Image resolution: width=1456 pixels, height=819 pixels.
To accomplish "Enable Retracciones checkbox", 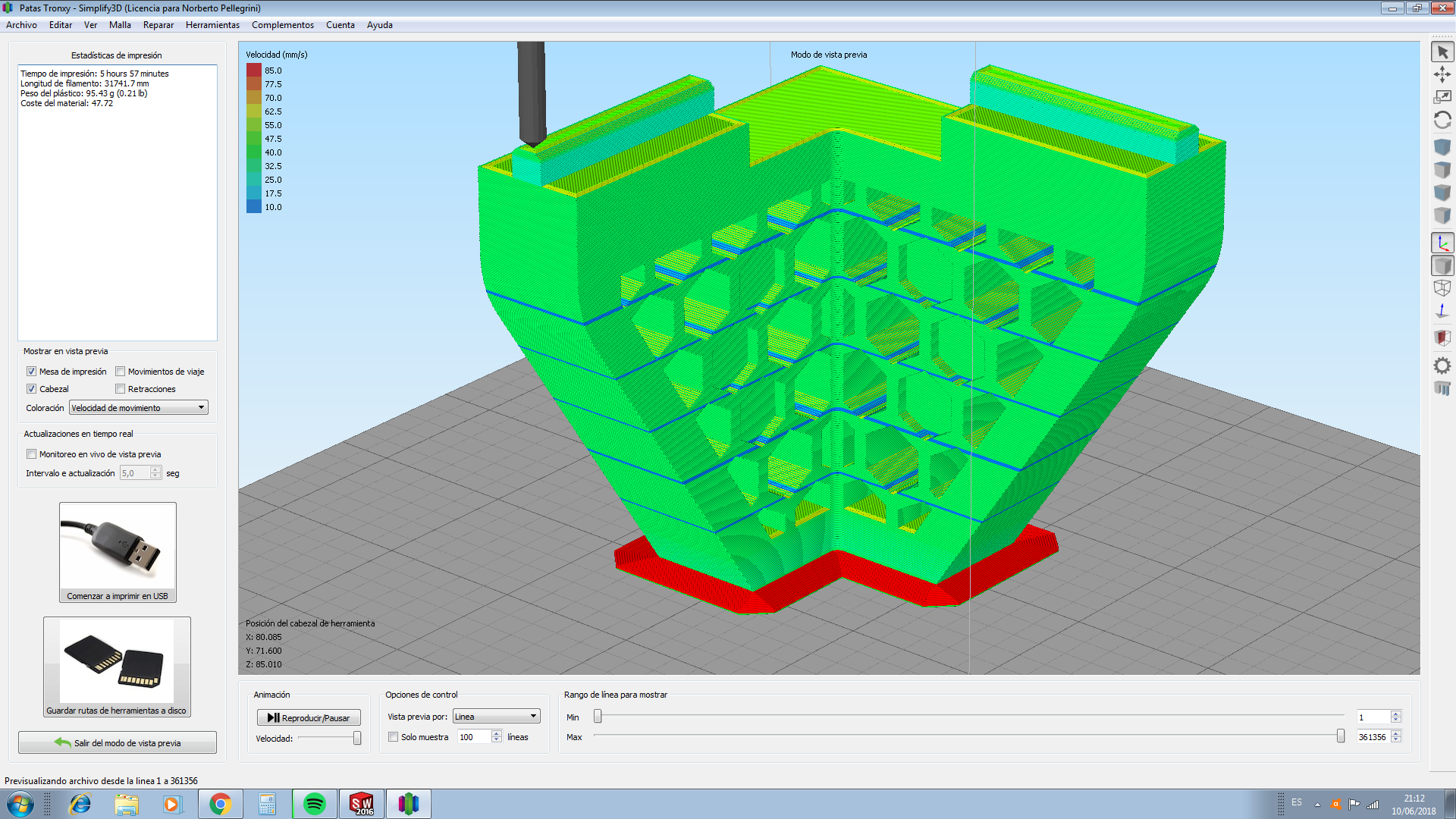I will [120, 389].
